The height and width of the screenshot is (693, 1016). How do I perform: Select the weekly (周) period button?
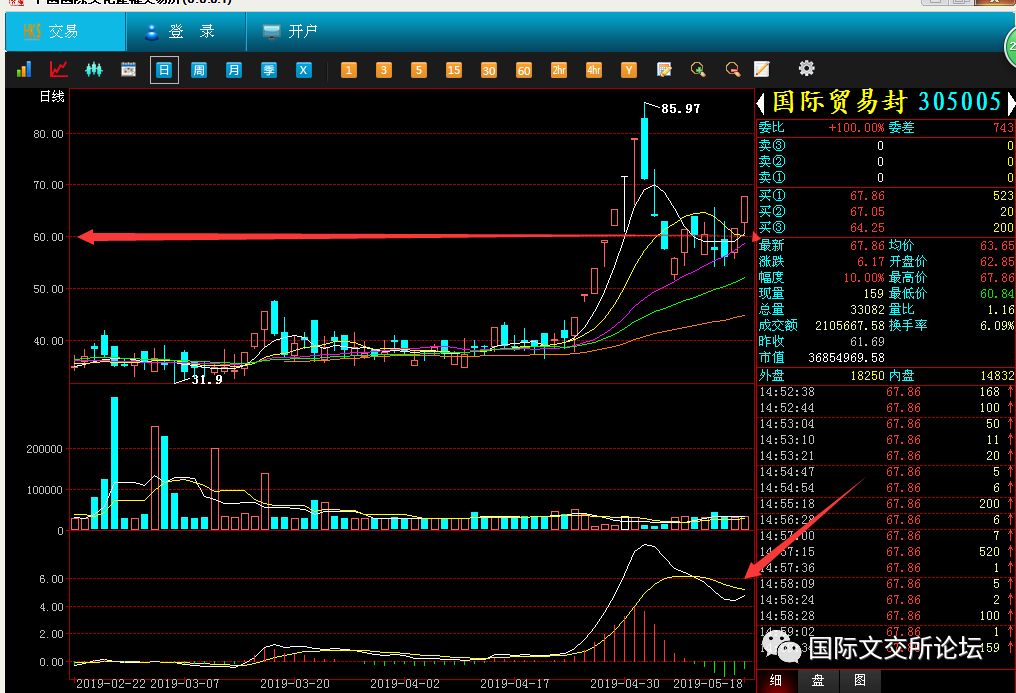tap(199, 69)
